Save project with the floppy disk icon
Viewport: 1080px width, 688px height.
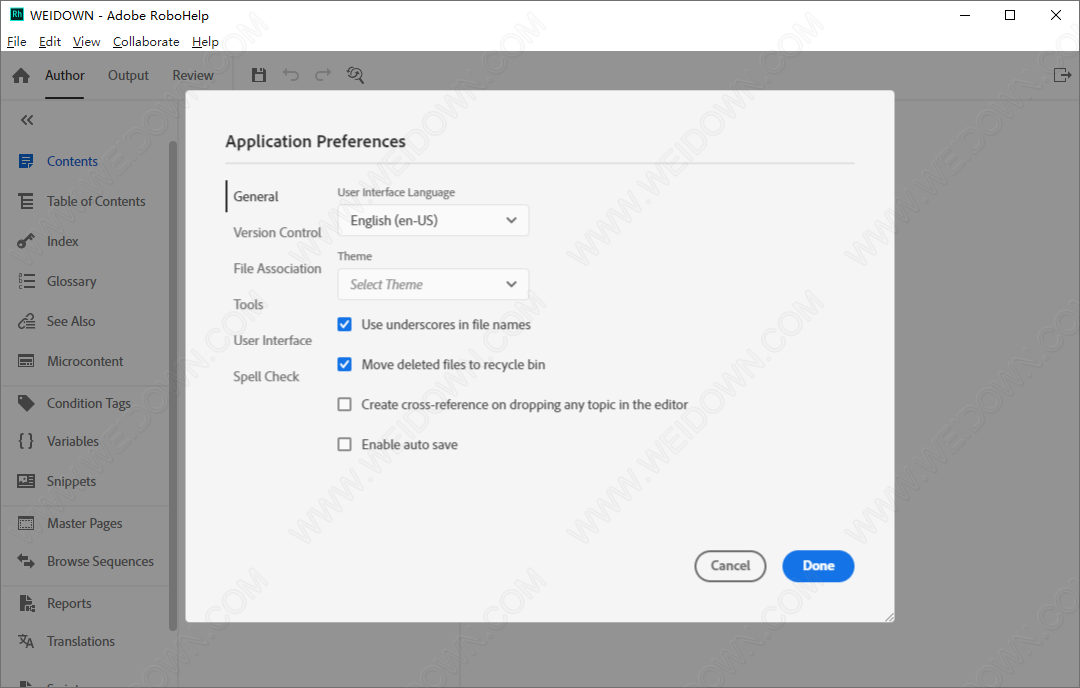tap(259, 75)
